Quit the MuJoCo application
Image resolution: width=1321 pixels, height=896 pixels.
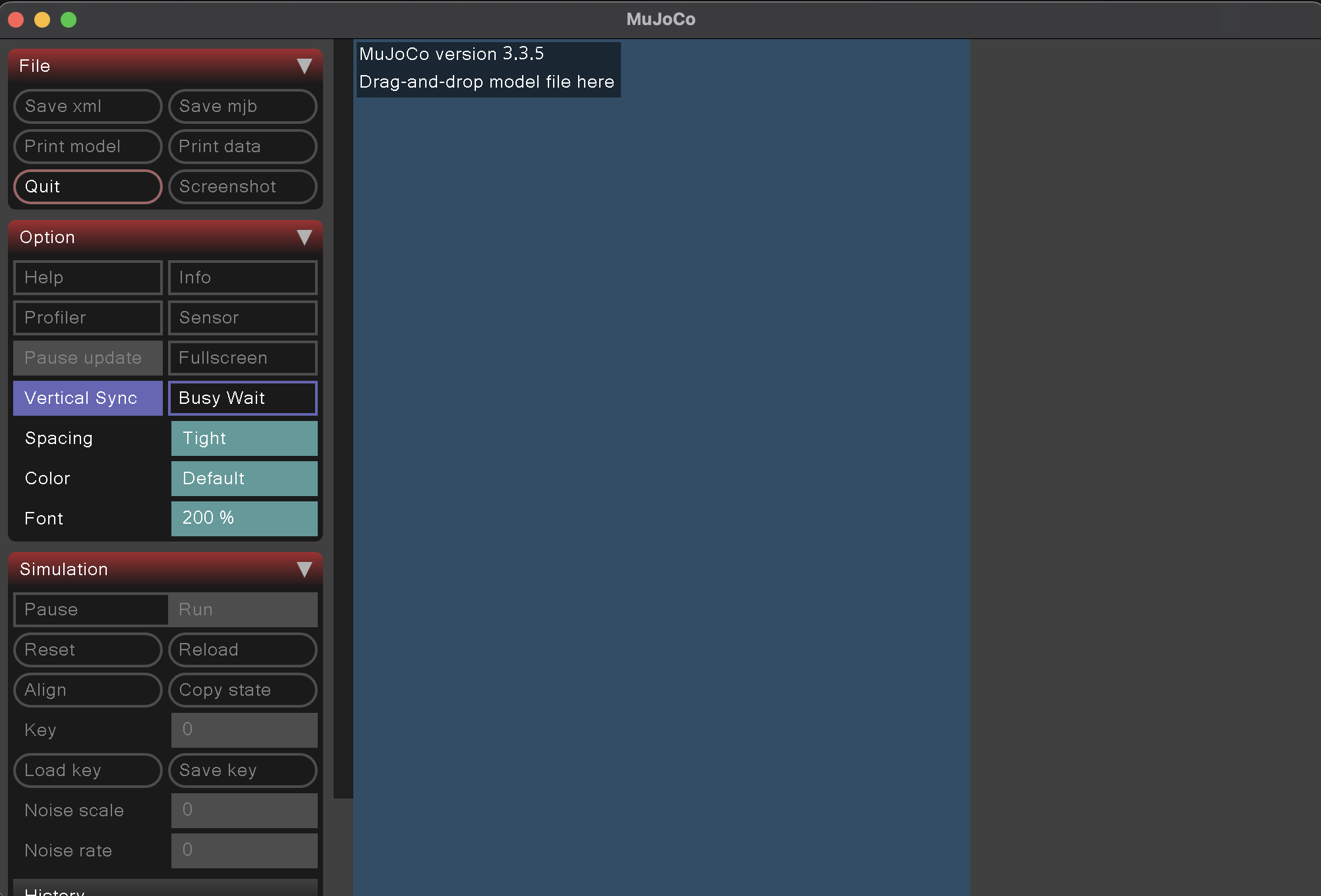tap(88, 186)
